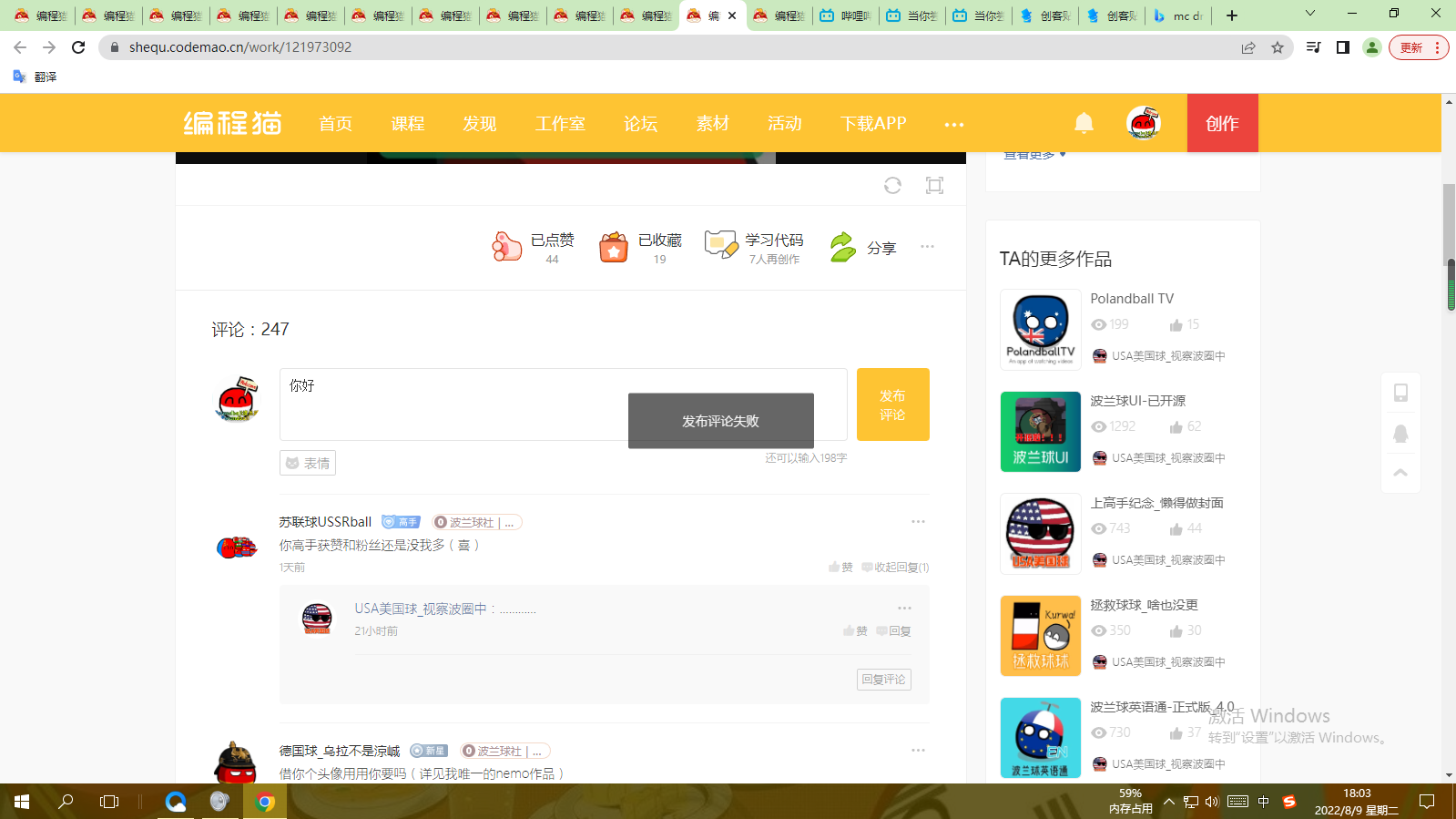
Task: Open Windows taskbar search
Action: click(x=66, y=802)
